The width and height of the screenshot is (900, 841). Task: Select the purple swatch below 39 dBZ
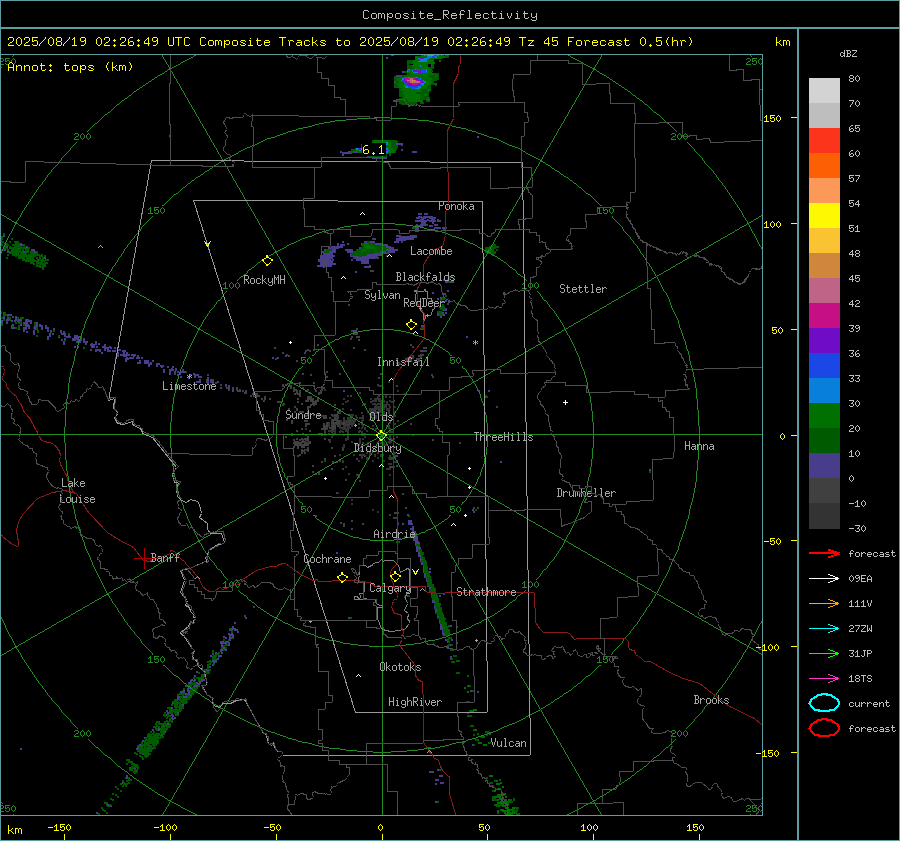[824, 341]
